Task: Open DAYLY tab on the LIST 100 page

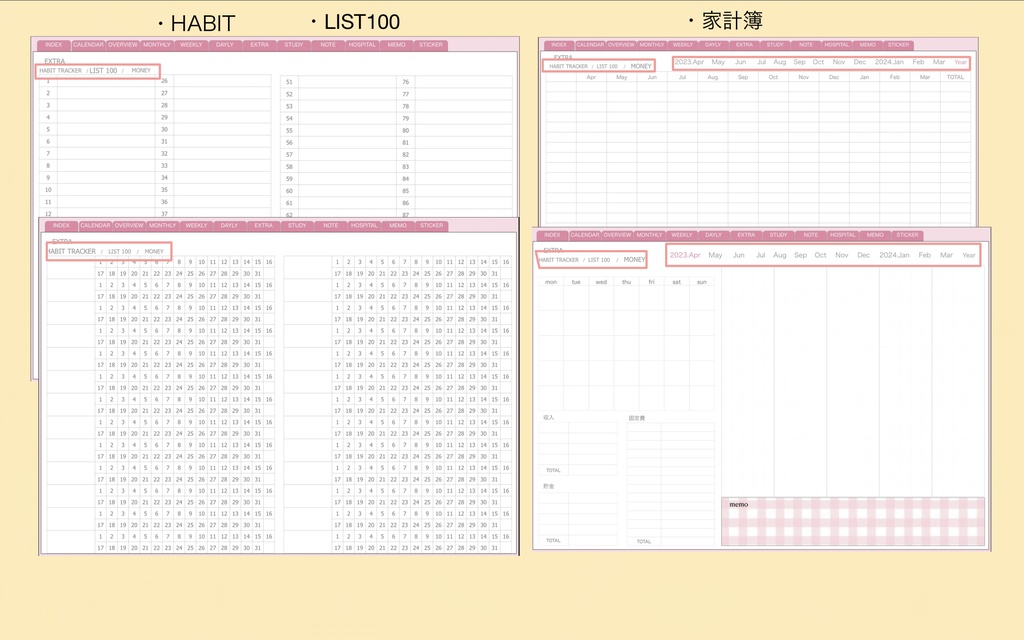Action: [225, 45]
